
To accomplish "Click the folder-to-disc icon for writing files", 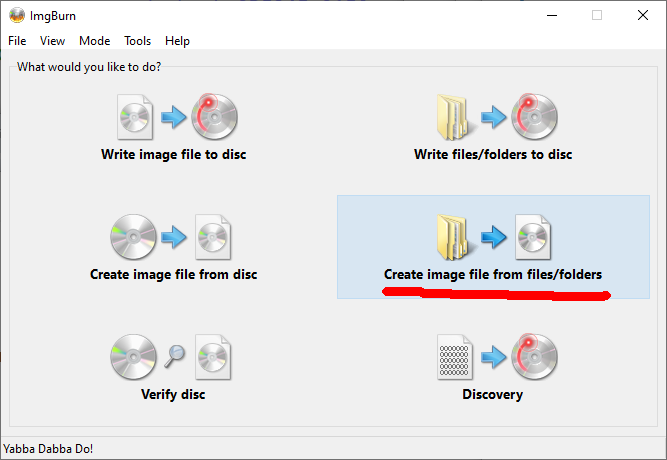I will point(492,118).
